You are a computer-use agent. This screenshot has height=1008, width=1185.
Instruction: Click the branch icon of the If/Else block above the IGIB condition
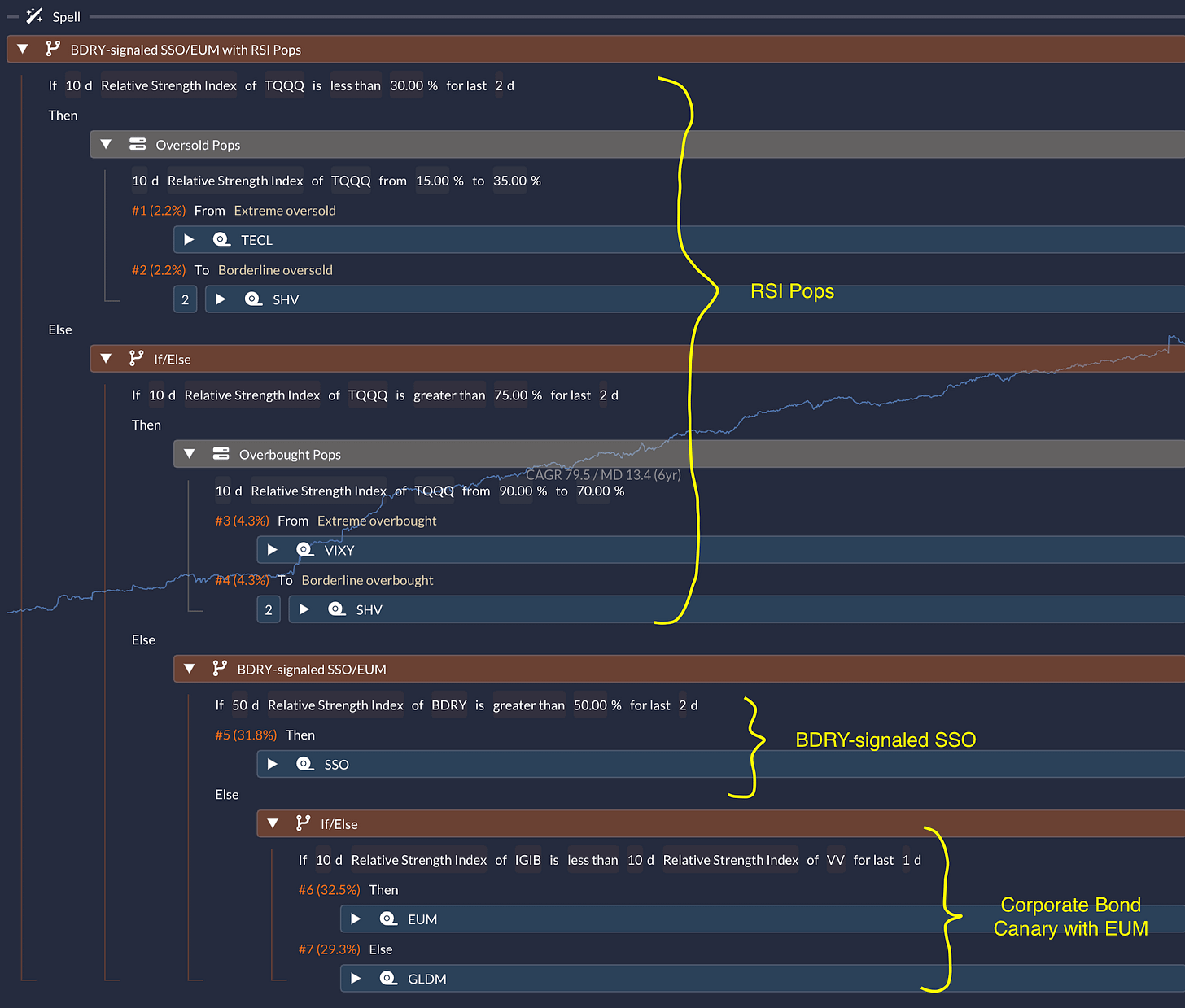[304, 823]
